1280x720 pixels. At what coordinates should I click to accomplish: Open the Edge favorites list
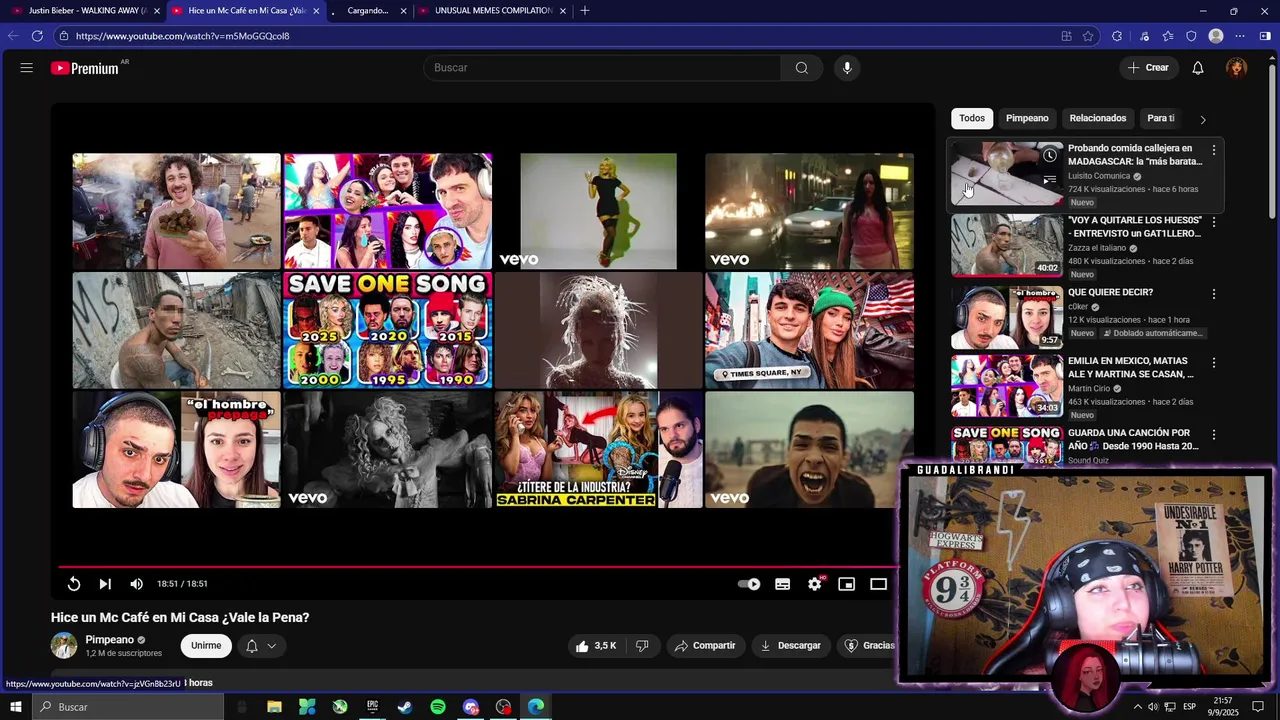[1168, 36]
